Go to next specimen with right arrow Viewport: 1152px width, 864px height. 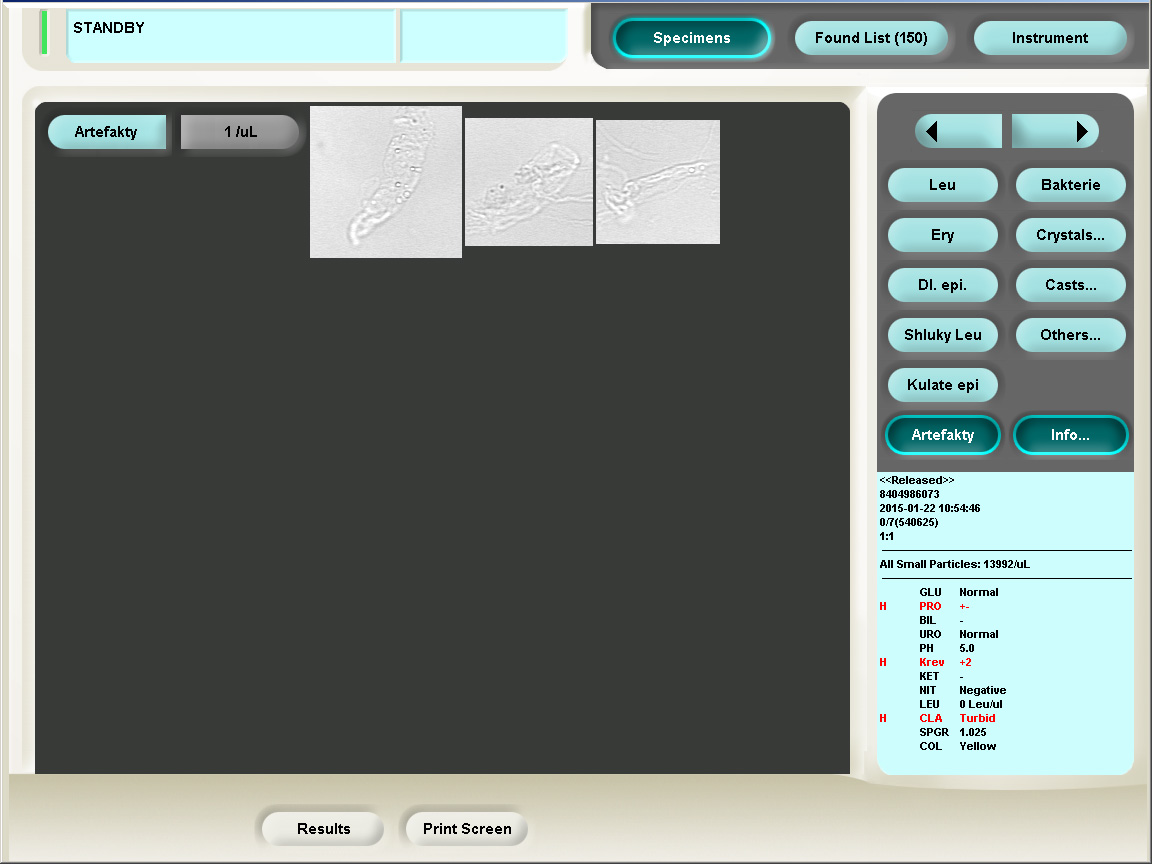point(1055,132)
